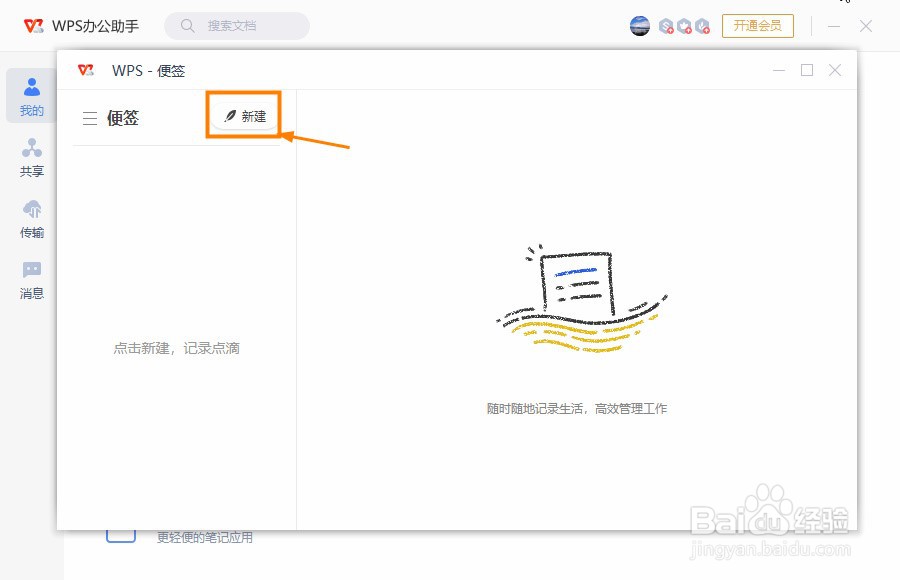Open the 共享 sidebar section
Viewport: 900px width, 580px height.
click(32, 157)
